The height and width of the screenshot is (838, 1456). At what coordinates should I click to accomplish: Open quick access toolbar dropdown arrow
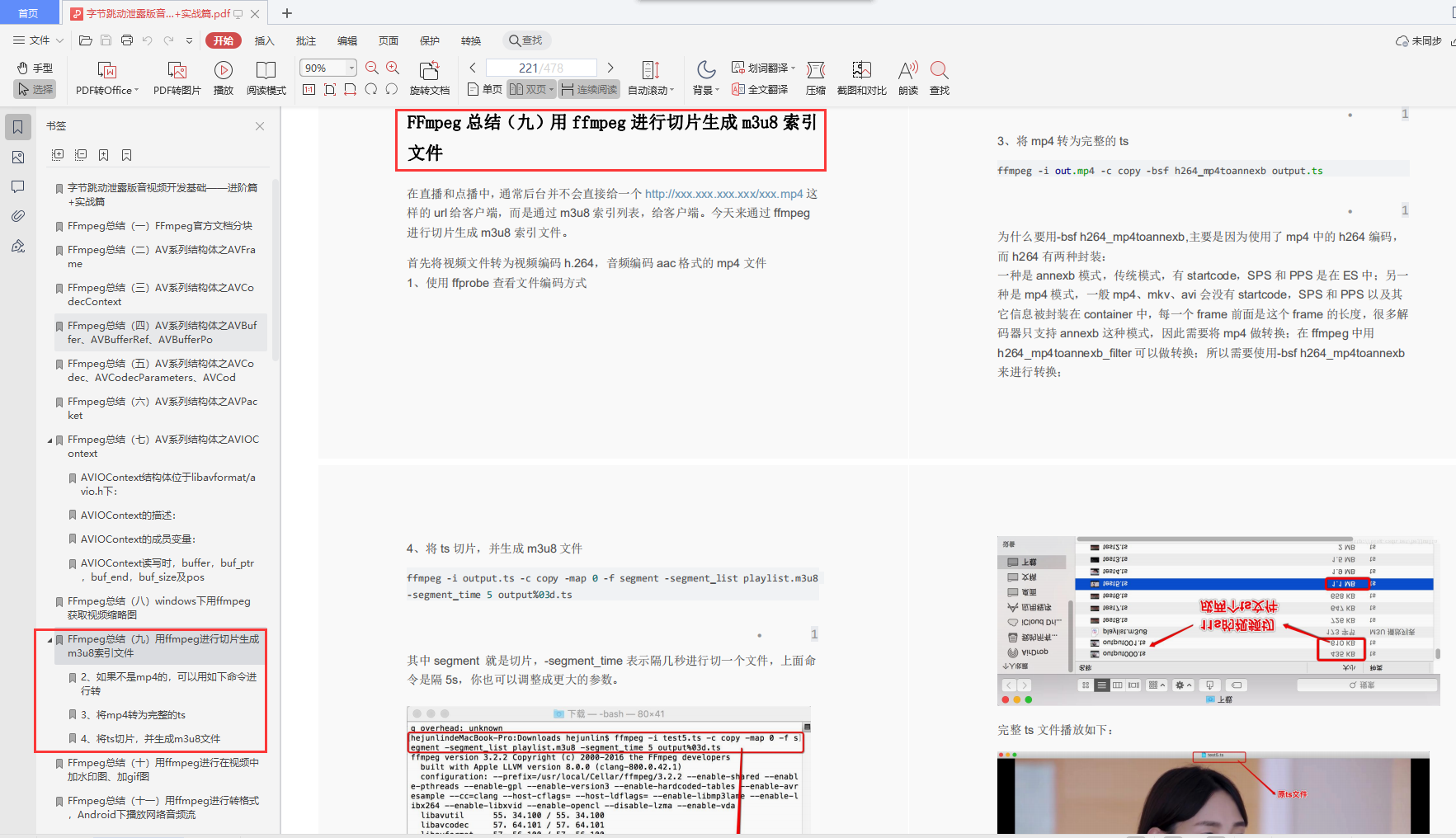point(190,40)
